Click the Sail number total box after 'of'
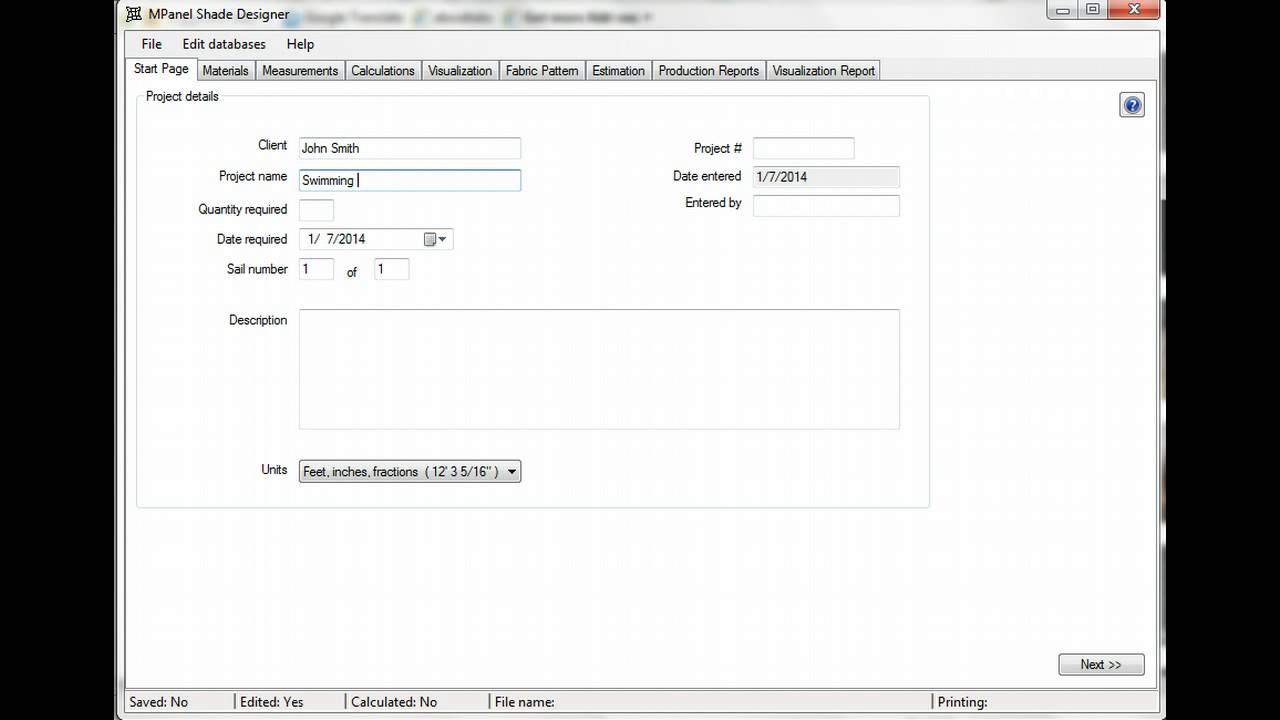This screenshot has height=720, width=1280. coord(391,269)
